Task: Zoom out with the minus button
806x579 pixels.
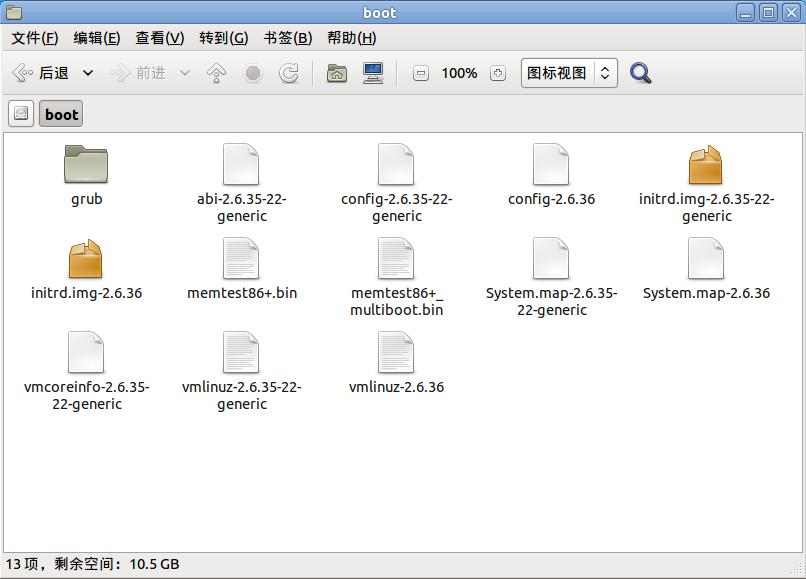Action: [x=420, y=73]
